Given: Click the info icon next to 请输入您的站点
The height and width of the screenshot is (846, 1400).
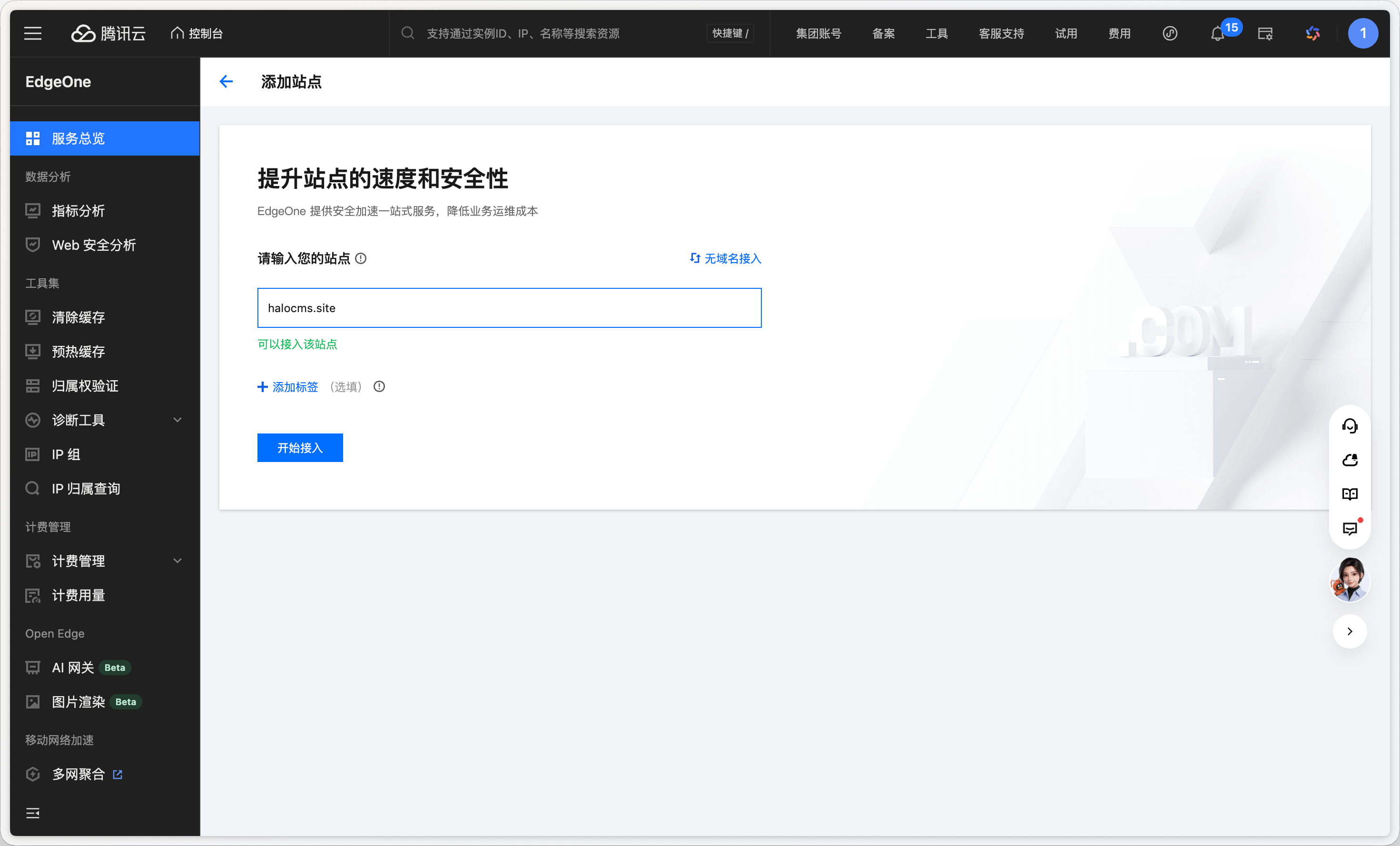Looking at the screenshot, I should coord(361,259).
